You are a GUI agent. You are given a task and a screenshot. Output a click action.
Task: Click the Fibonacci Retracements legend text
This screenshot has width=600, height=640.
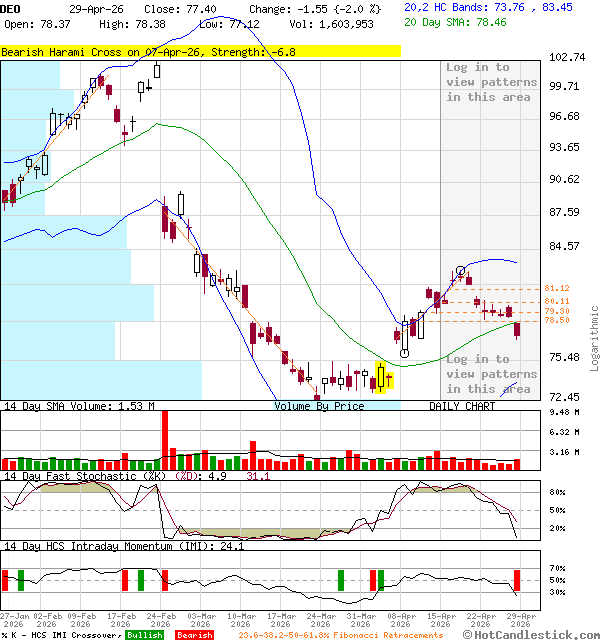[340, 635]
